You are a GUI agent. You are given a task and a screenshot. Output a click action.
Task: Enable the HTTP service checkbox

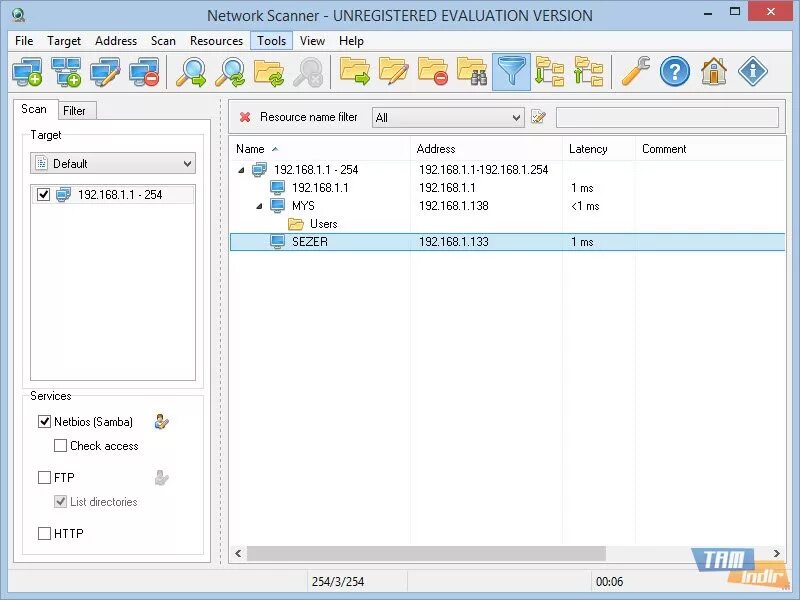tap(44, 534)
